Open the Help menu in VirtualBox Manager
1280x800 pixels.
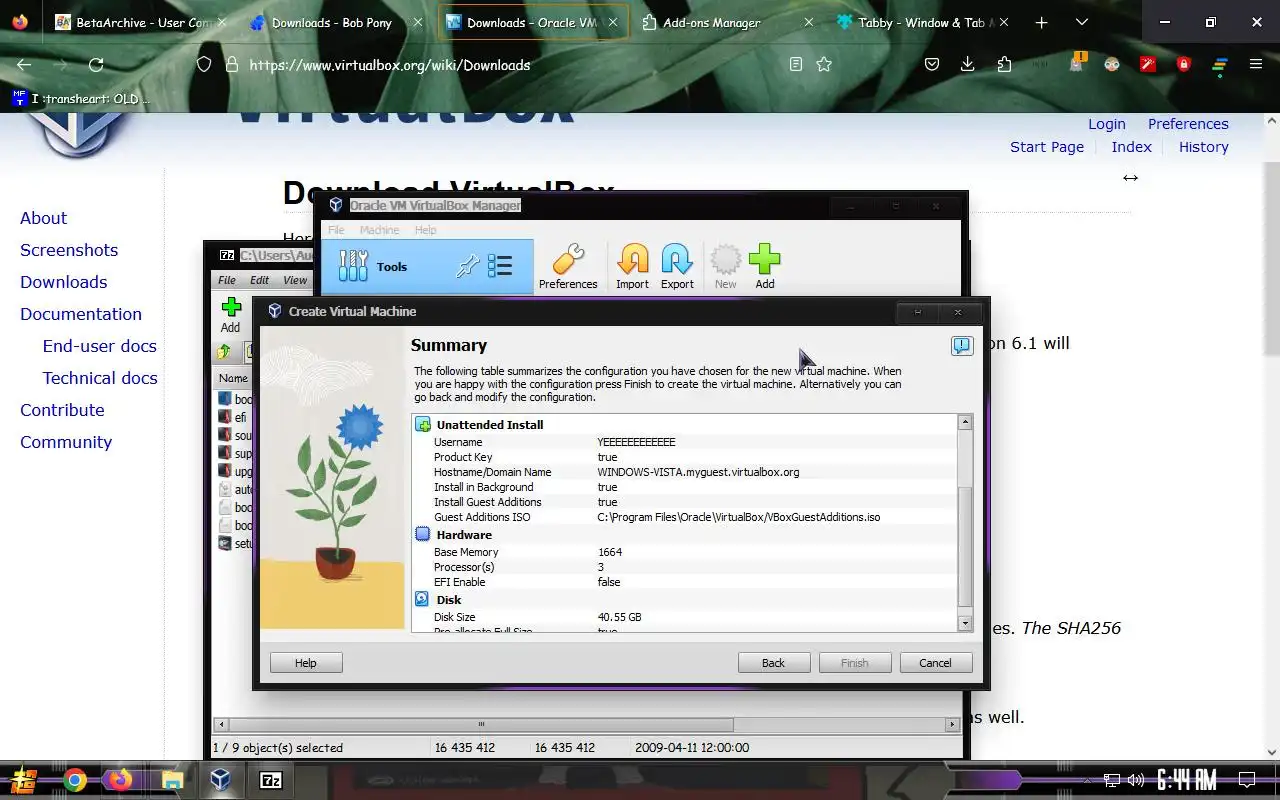pos(425,230)
